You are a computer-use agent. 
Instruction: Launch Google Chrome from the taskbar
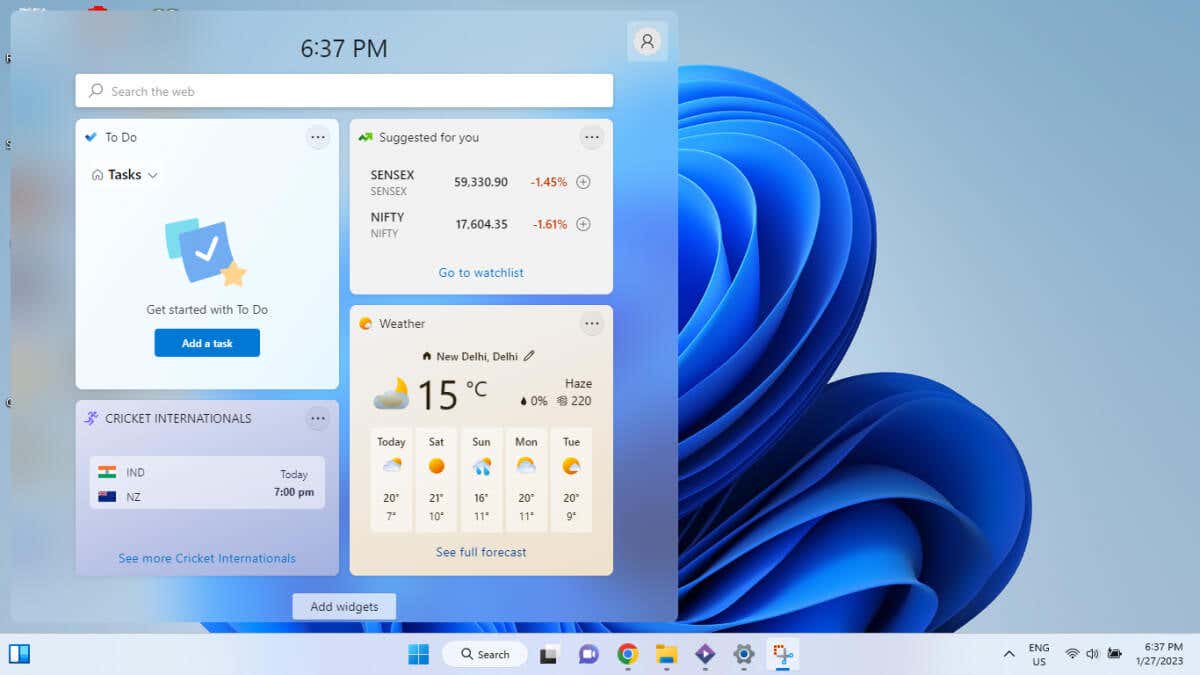[x=627, y=654]
